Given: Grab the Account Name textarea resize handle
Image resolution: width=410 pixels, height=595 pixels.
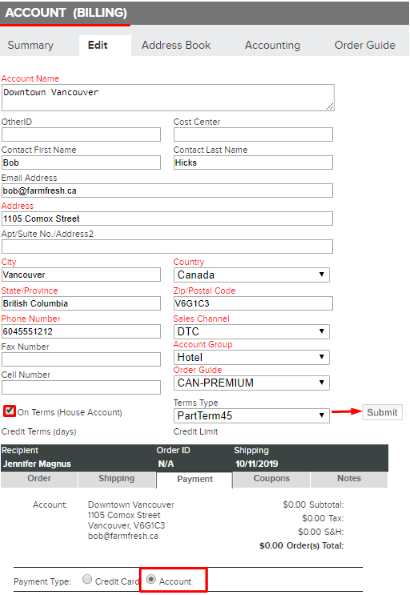Looking at the screenshot, I should click(330, 107).
